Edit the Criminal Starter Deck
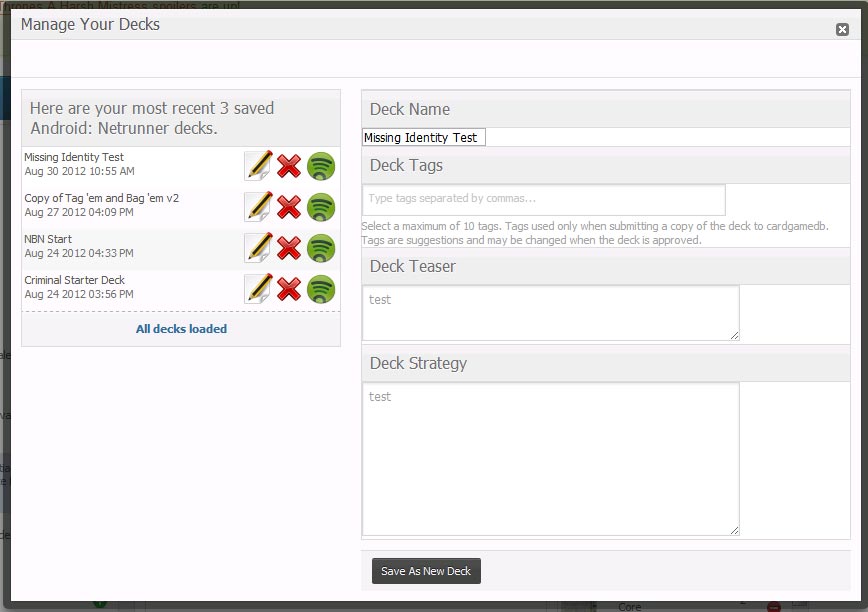This screenshot has width=868, height=612. pyautogui.click(x=258, y=288)
